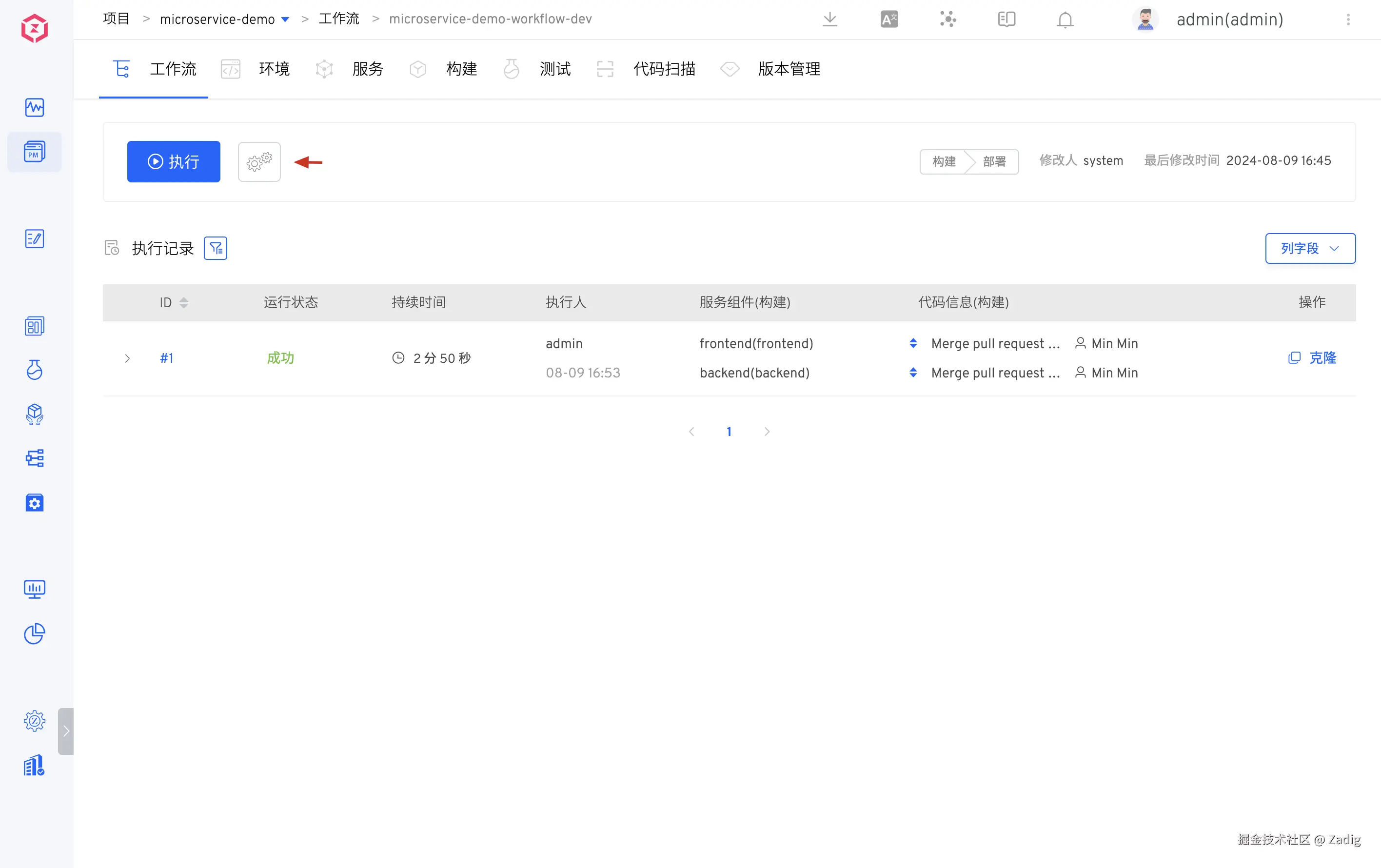Image resolution: width=1381 pixels, height=868 pixels.
Task: Expand the sidebar with arrow handle
Action: point(66,731)
